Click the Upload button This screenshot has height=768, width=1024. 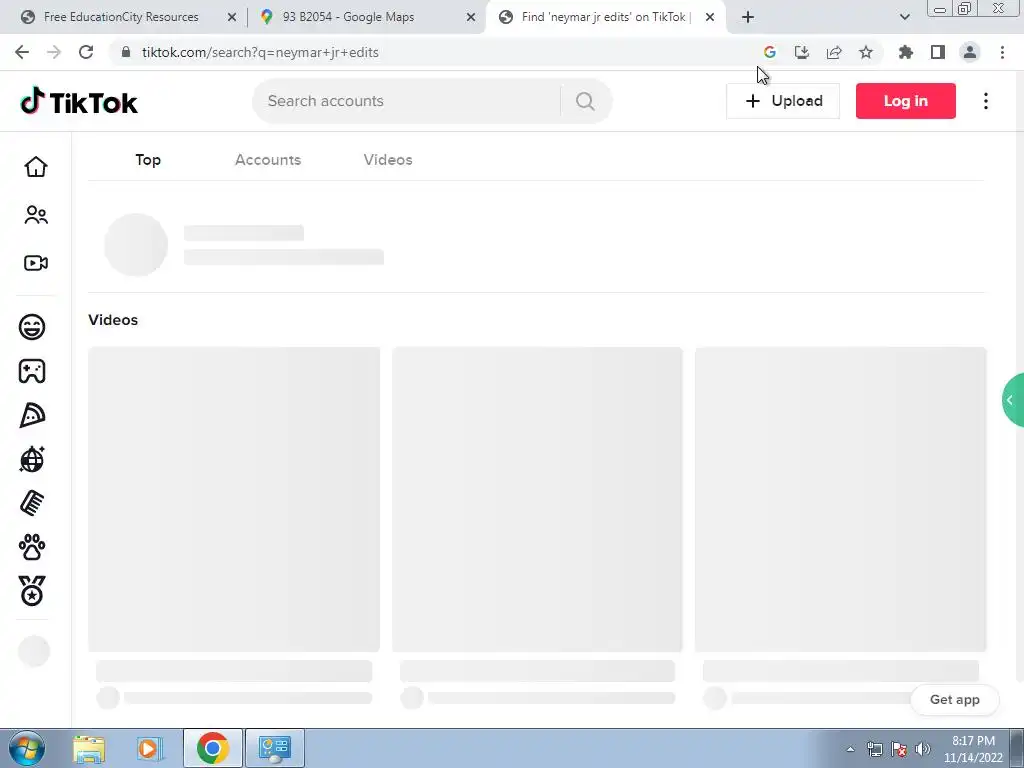coord(783,101)
